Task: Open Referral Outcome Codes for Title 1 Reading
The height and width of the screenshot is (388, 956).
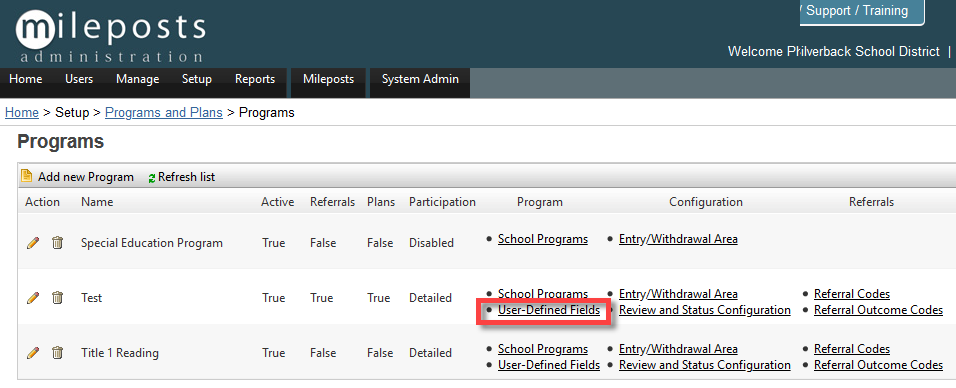Action: tap(879, 365)
